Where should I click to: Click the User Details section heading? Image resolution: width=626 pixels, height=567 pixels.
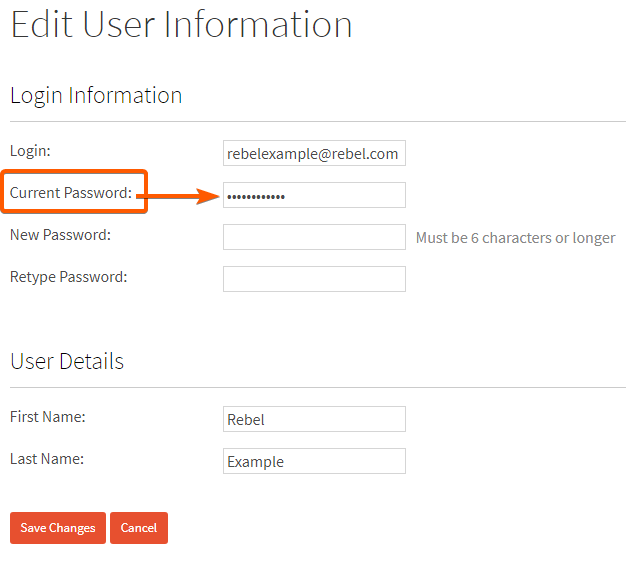click(x=67, y=361)
